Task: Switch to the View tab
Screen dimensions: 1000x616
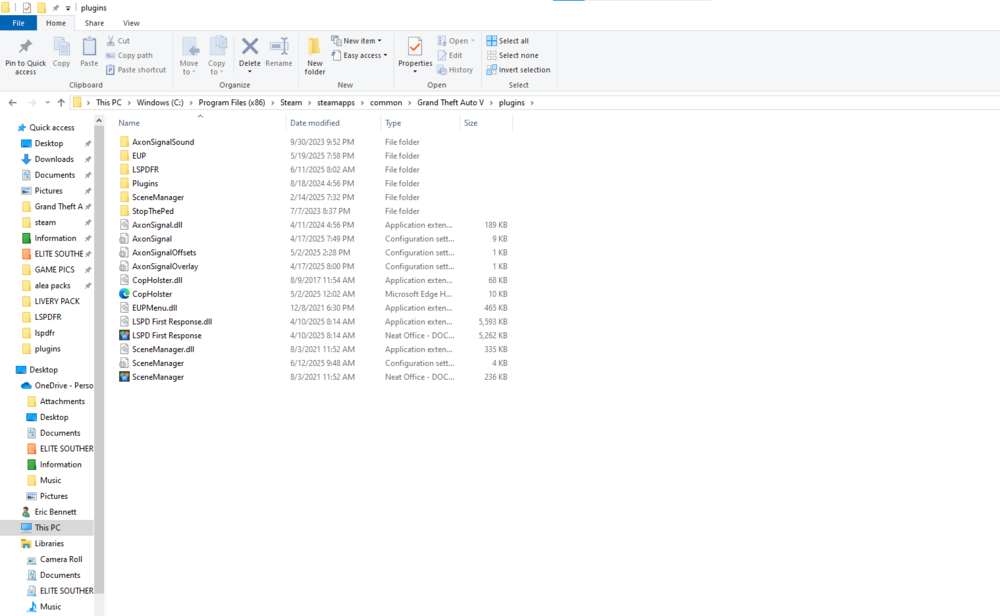Action: click(131, 23)
